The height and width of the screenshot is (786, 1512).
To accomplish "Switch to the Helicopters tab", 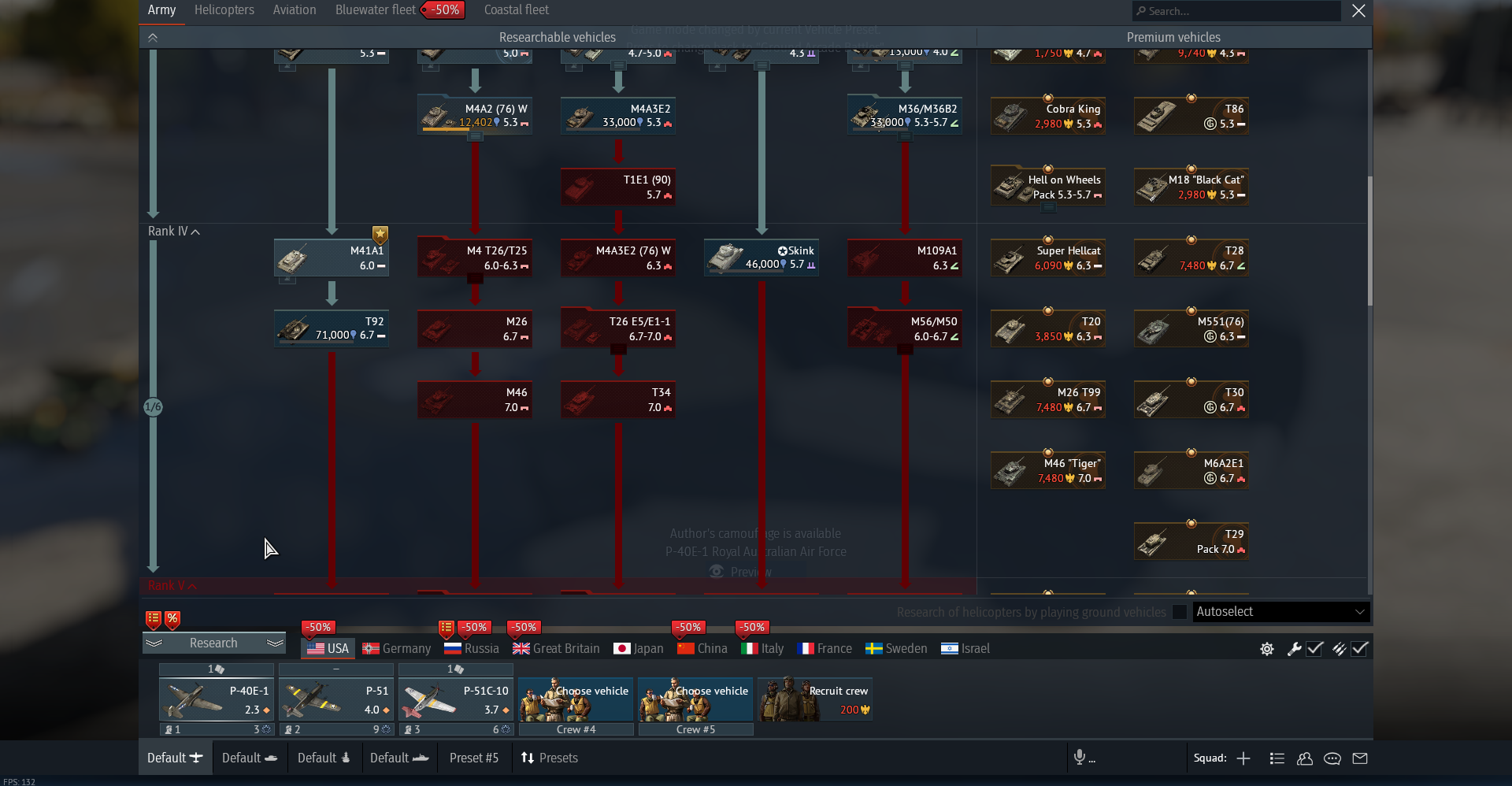I will [x=224, y=10].
